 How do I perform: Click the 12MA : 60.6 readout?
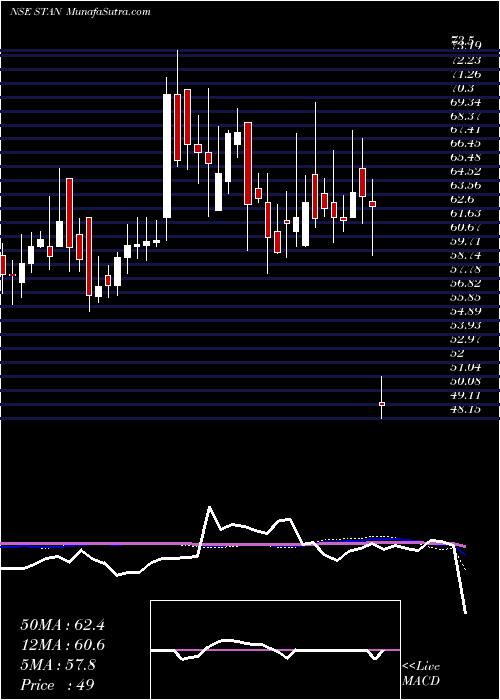(x=62, y=645)
